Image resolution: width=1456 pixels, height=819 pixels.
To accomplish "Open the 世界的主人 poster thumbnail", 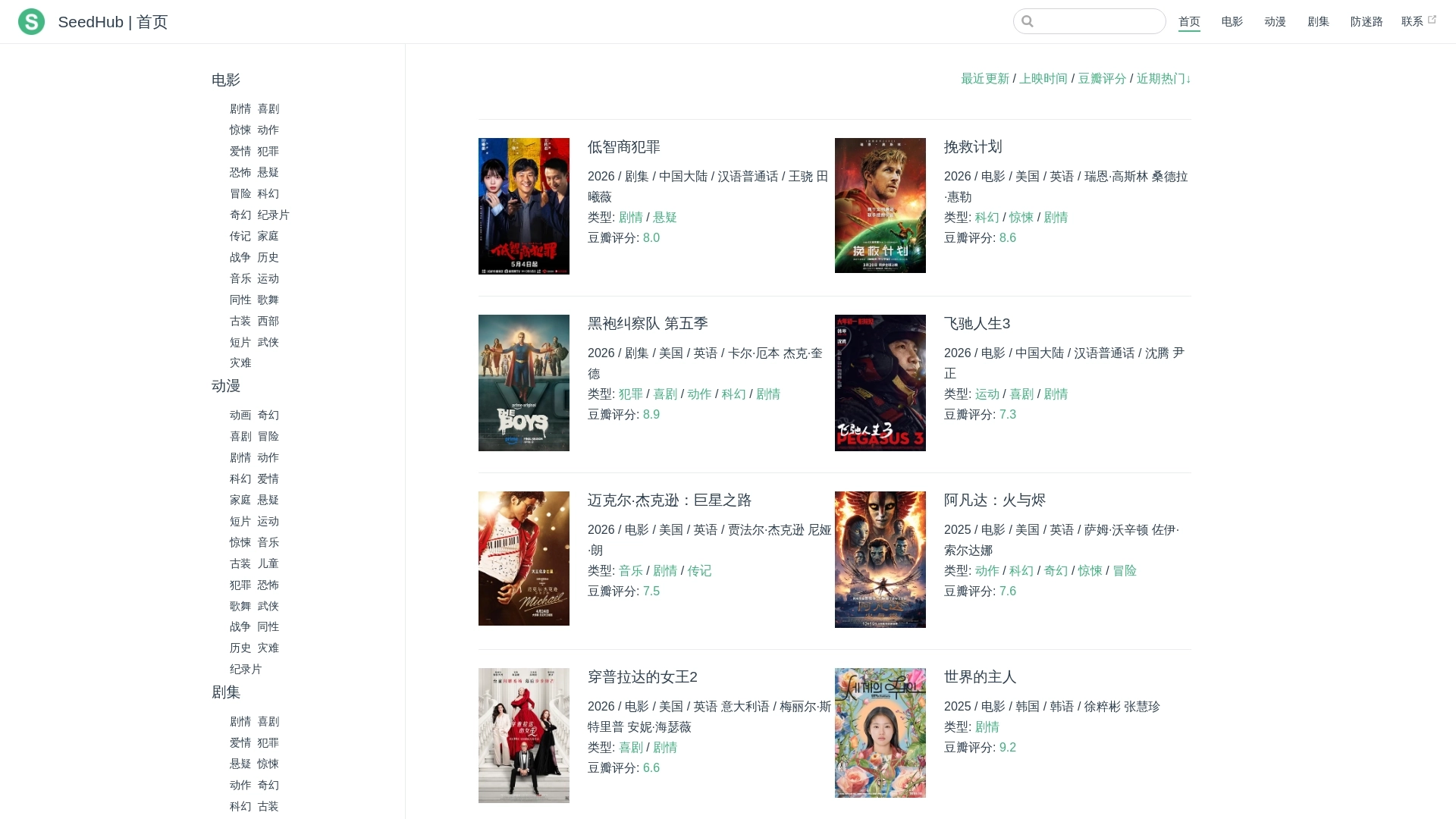I will point(880,733).
